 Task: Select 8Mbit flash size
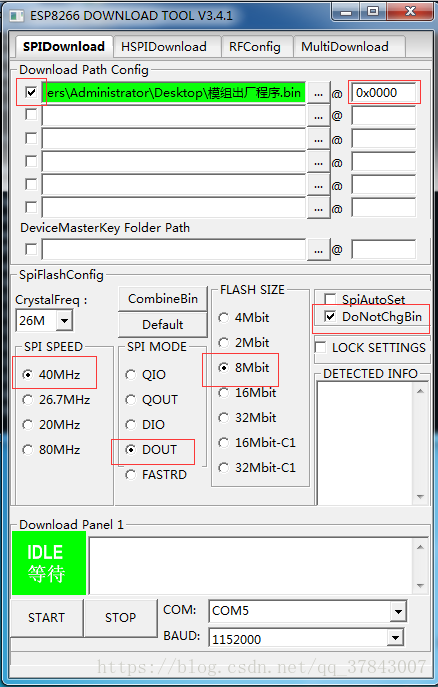(x=244, y=368)
